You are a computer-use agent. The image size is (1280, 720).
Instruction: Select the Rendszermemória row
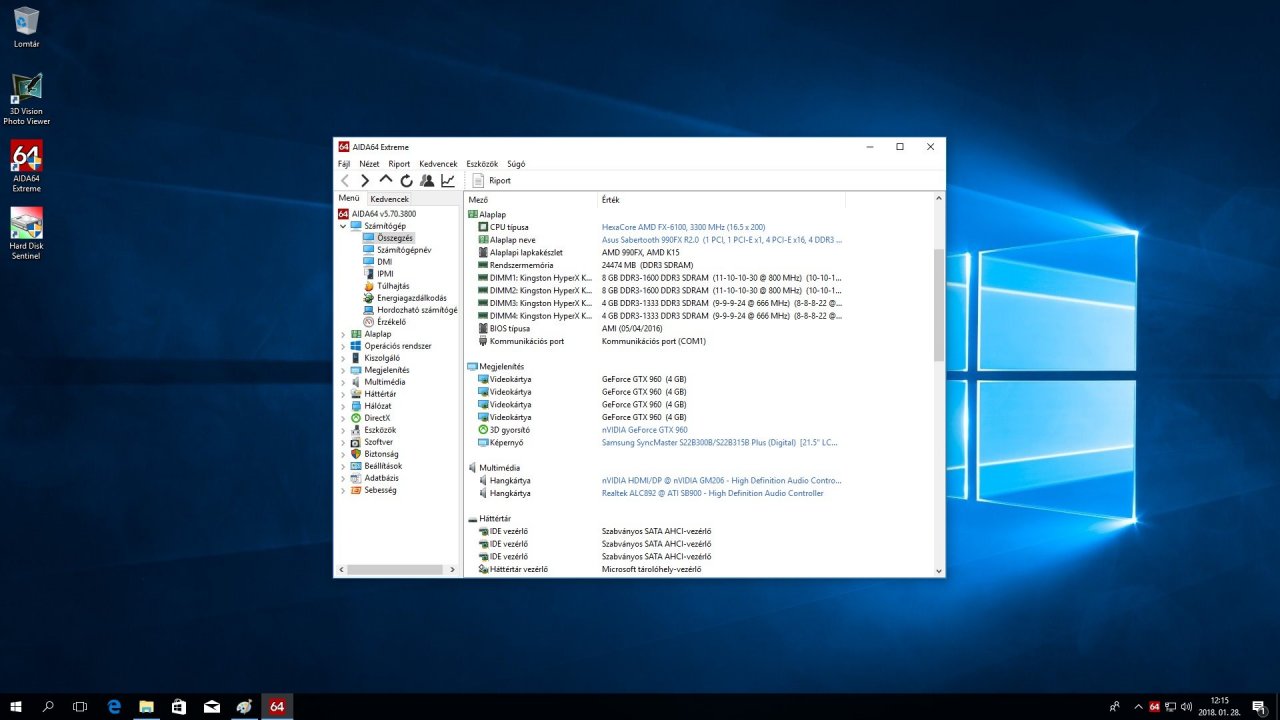point(655,265)
